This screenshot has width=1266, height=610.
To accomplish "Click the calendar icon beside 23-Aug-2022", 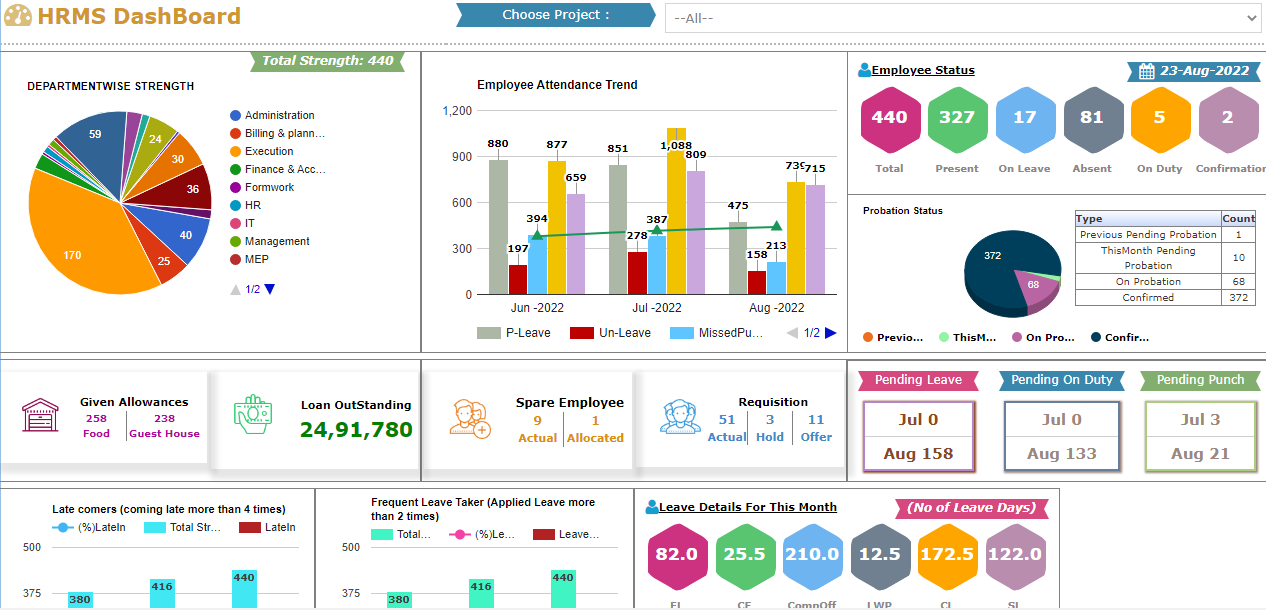I will 1147,71.
